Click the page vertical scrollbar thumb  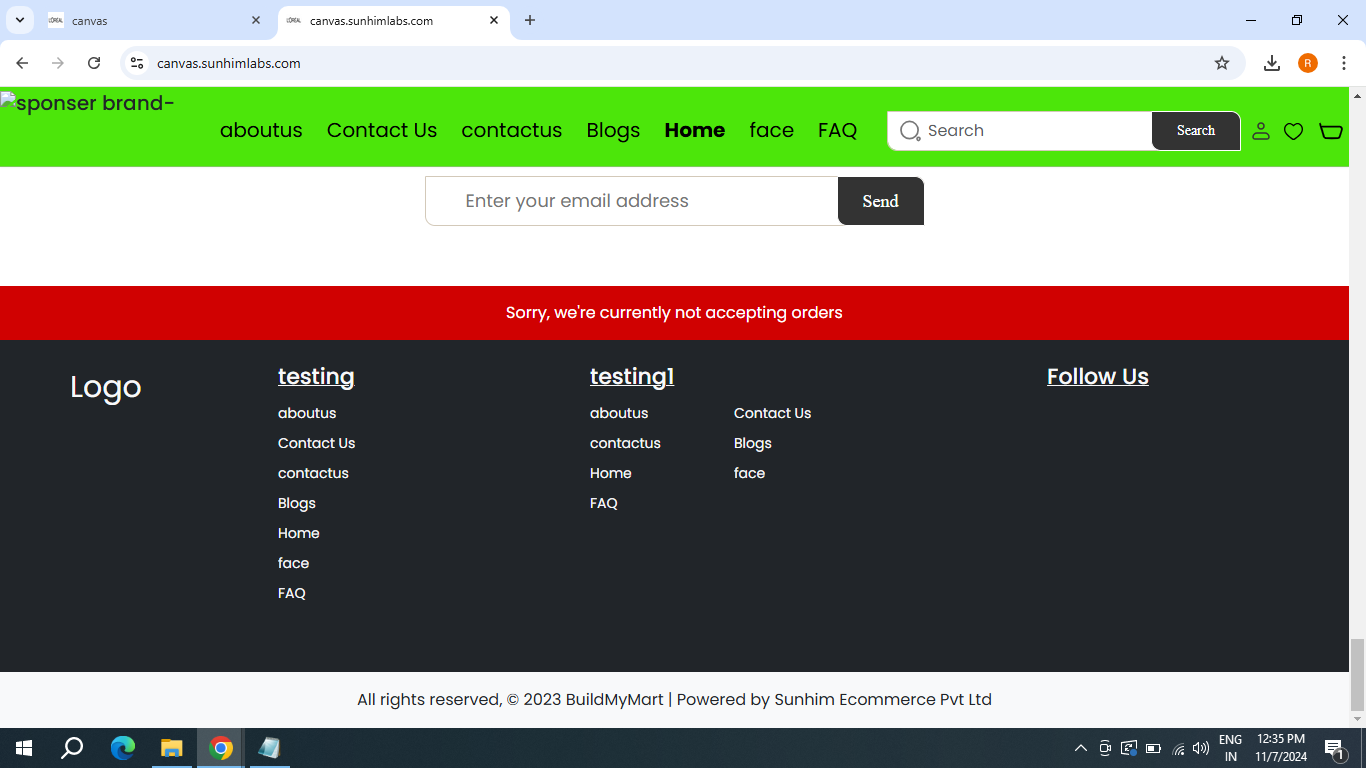coord(1357,673)
